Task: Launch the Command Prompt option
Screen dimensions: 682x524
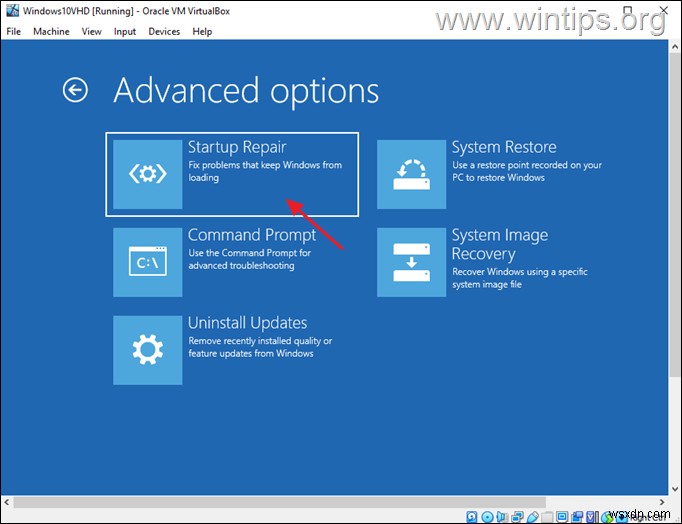Action: tap(232, 262)
